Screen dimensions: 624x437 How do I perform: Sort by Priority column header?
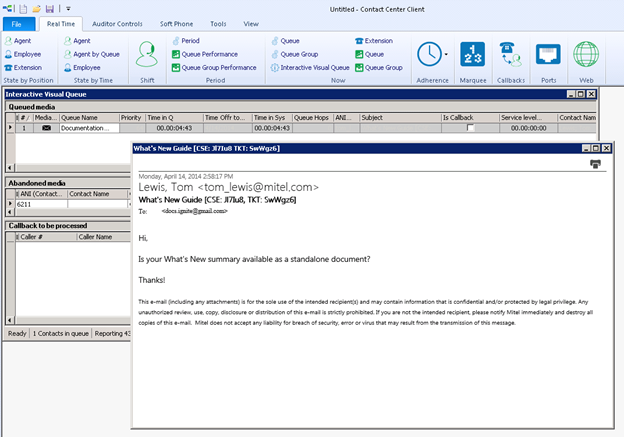coord(132,117)
